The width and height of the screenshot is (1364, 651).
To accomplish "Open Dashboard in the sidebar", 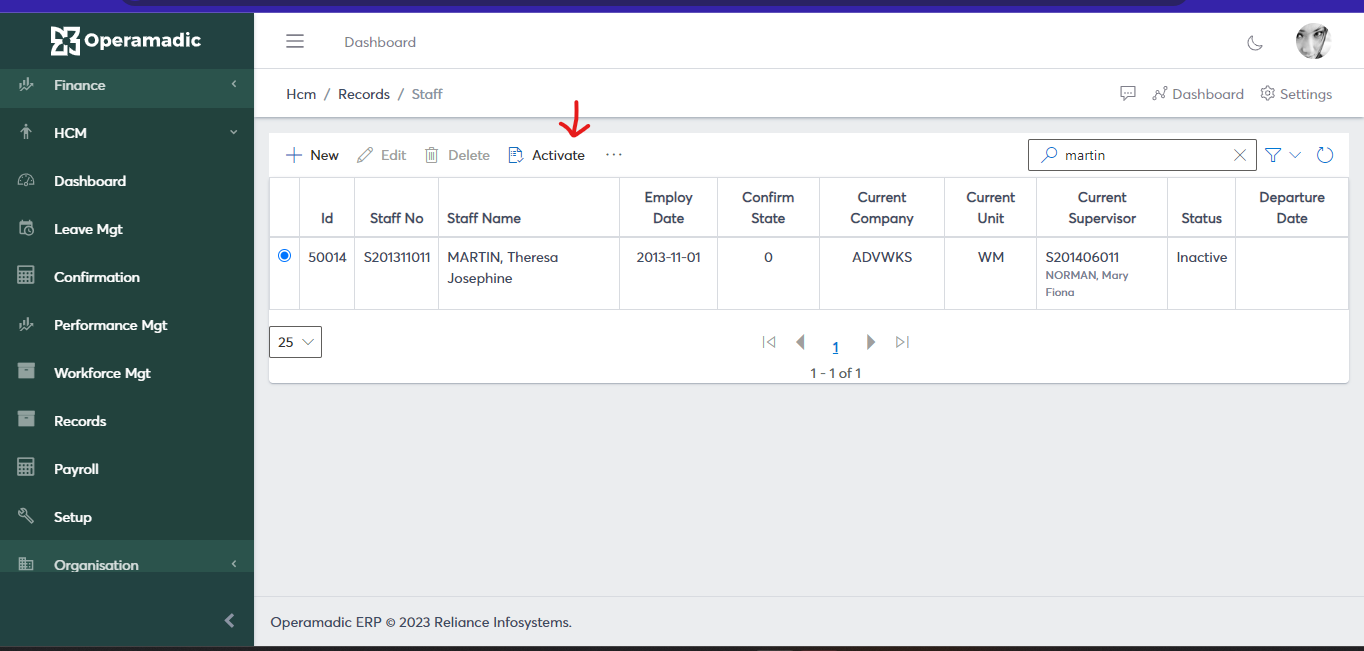I will coord(127,181).
